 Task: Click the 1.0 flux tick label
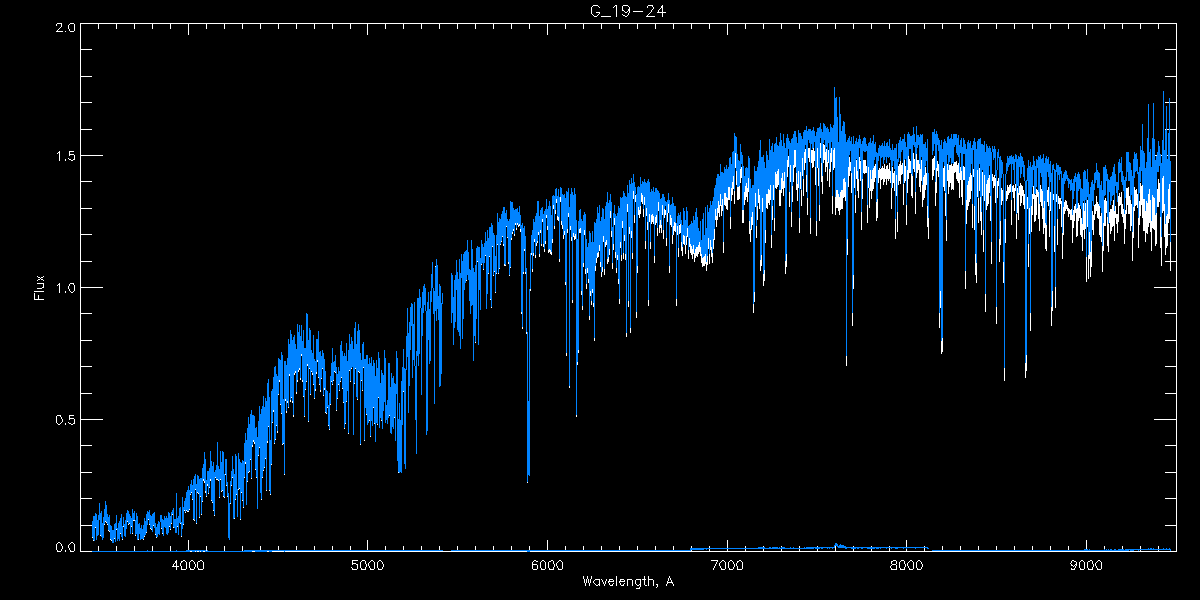click(65, 288)
